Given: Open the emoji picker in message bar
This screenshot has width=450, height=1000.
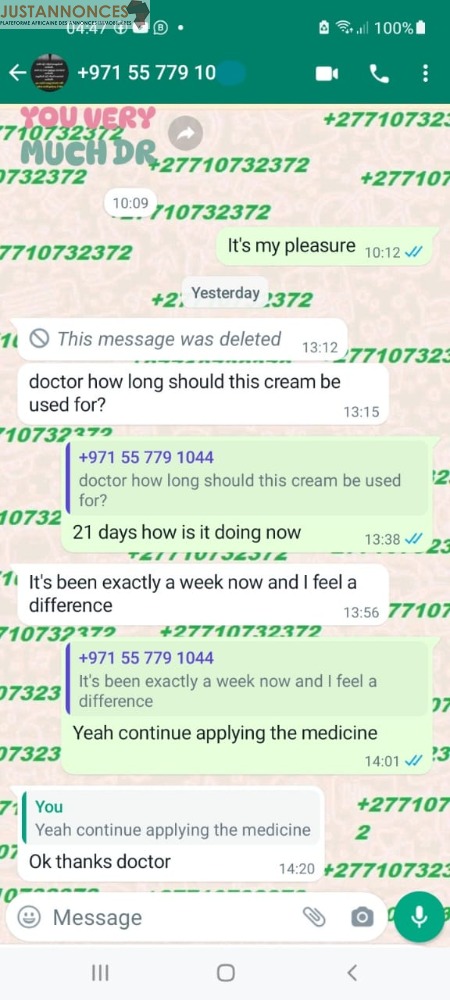Looking at the screenshot, I should click(28, 918).
